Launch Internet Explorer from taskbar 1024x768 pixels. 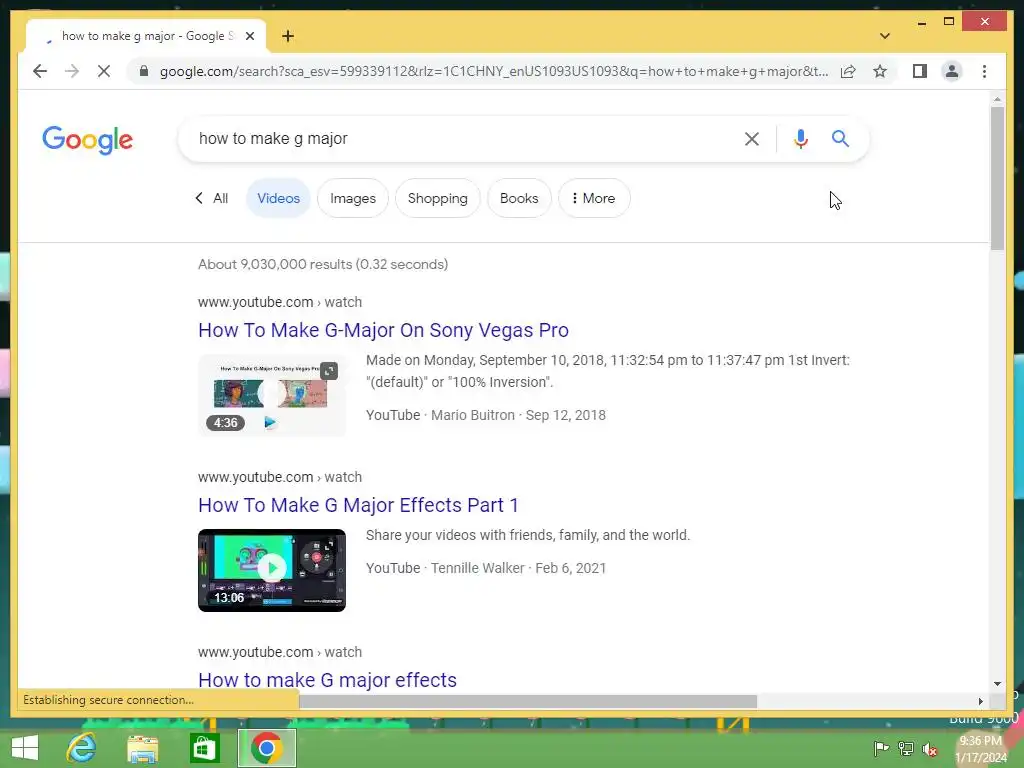(82, 748)
